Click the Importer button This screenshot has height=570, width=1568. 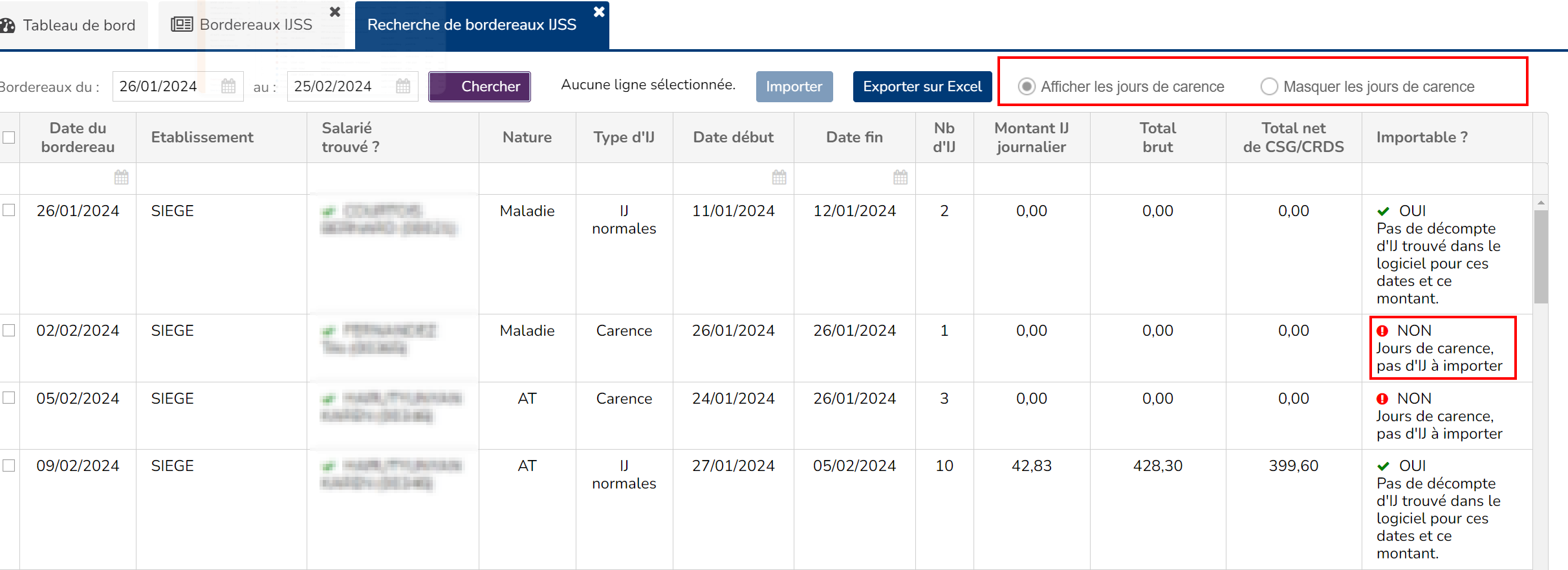point(794,87)
